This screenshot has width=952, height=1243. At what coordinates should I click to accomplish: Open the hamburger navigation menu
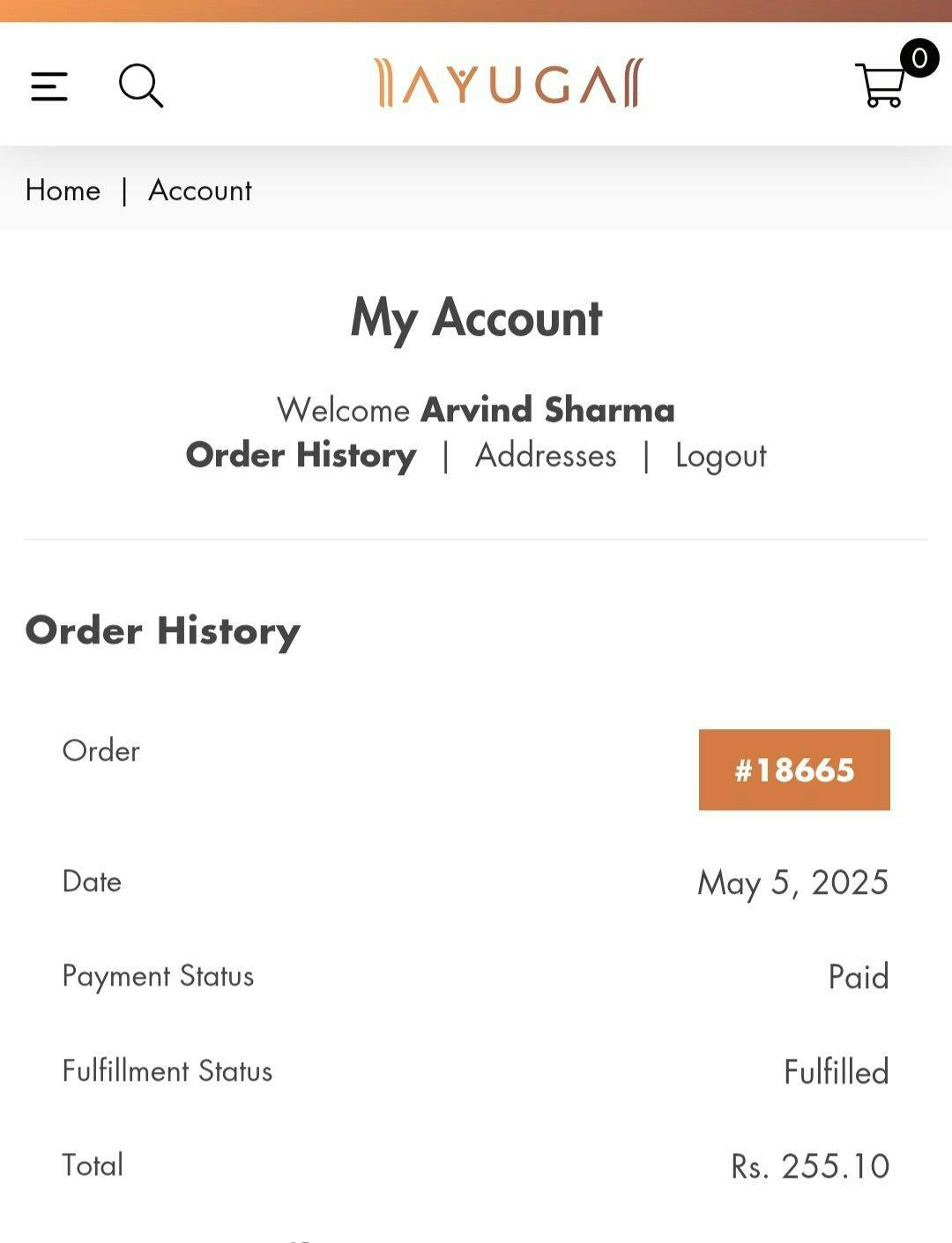pyautogui.click(x=49, y=86)
